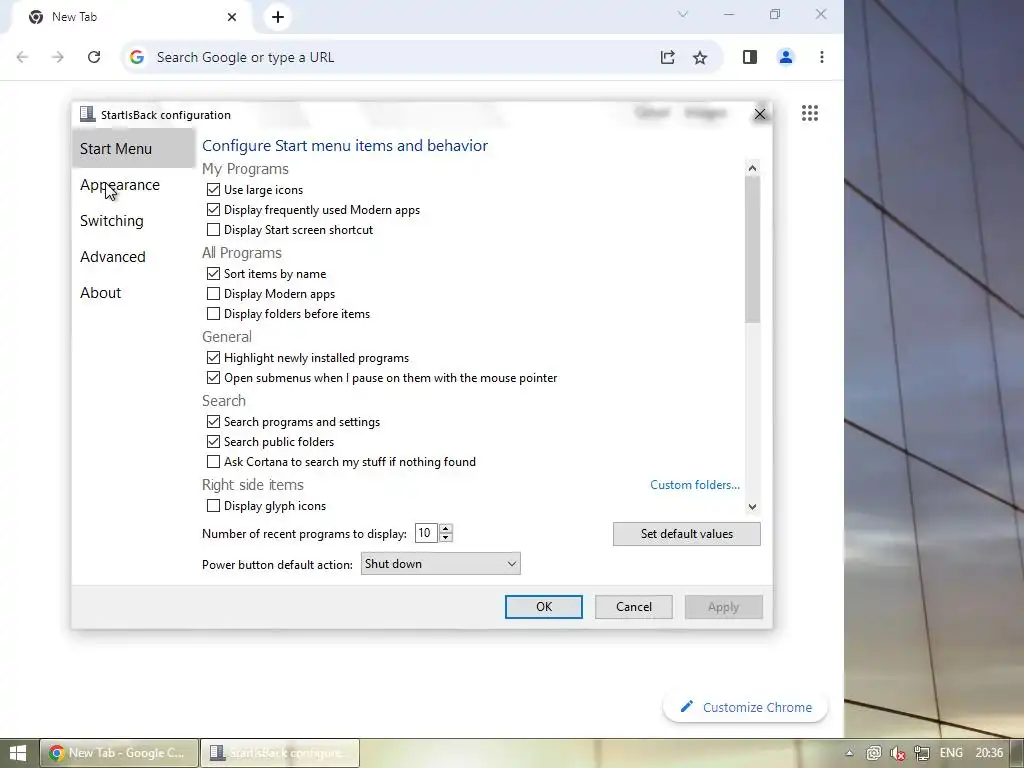Screen dimensions: 1024x768
Task: Toggle Highlight newly installed programs
Action: [214, 358]
